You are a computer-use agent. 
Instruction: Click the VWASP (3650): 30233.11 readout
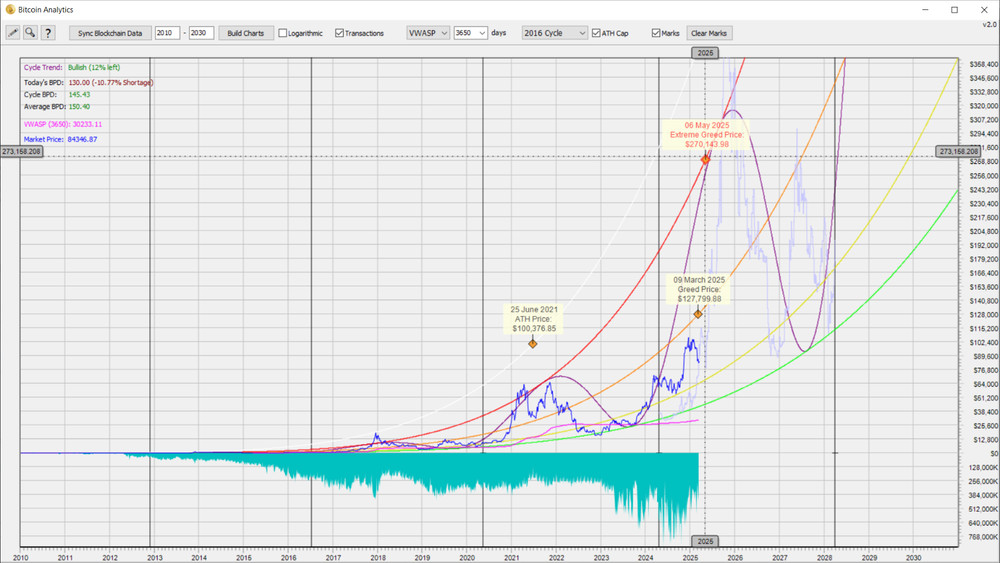(62, 124)
